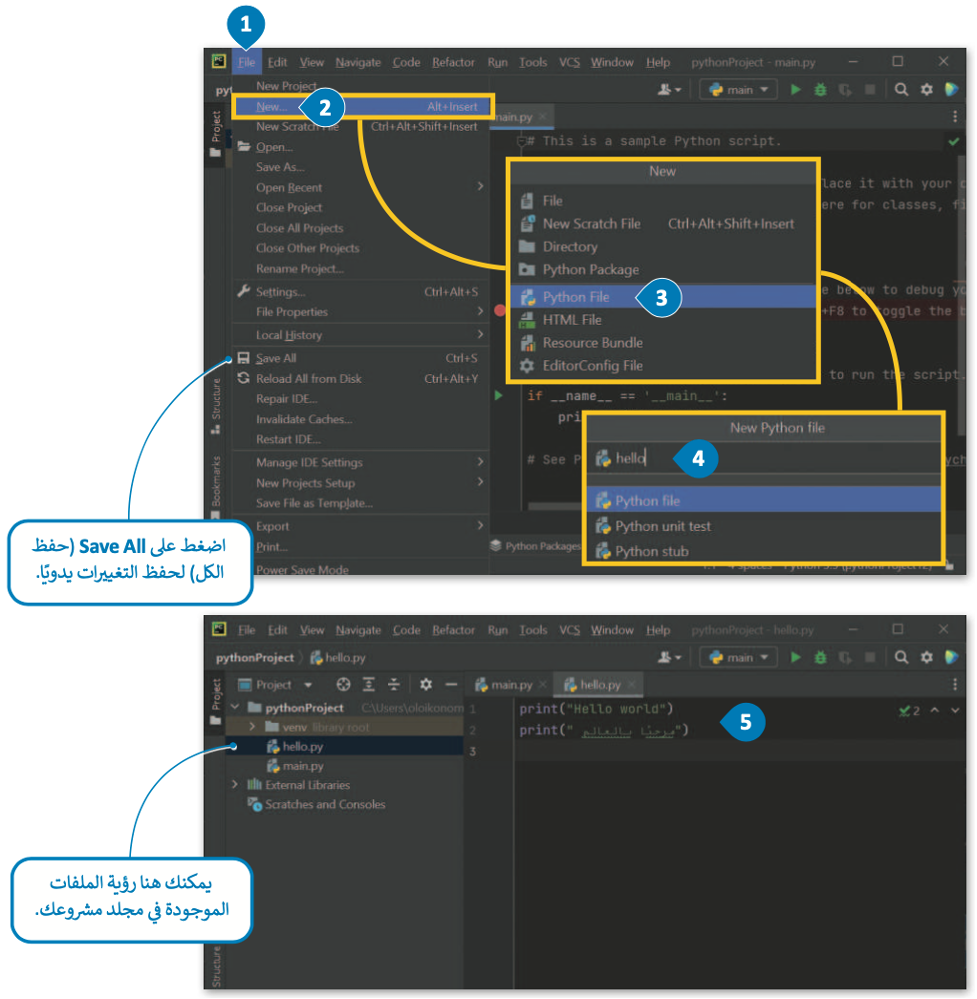Click pythonProject breadcrumb in hello.py window
This screenshot has height=999, width=977.
(x=255, y=658)
